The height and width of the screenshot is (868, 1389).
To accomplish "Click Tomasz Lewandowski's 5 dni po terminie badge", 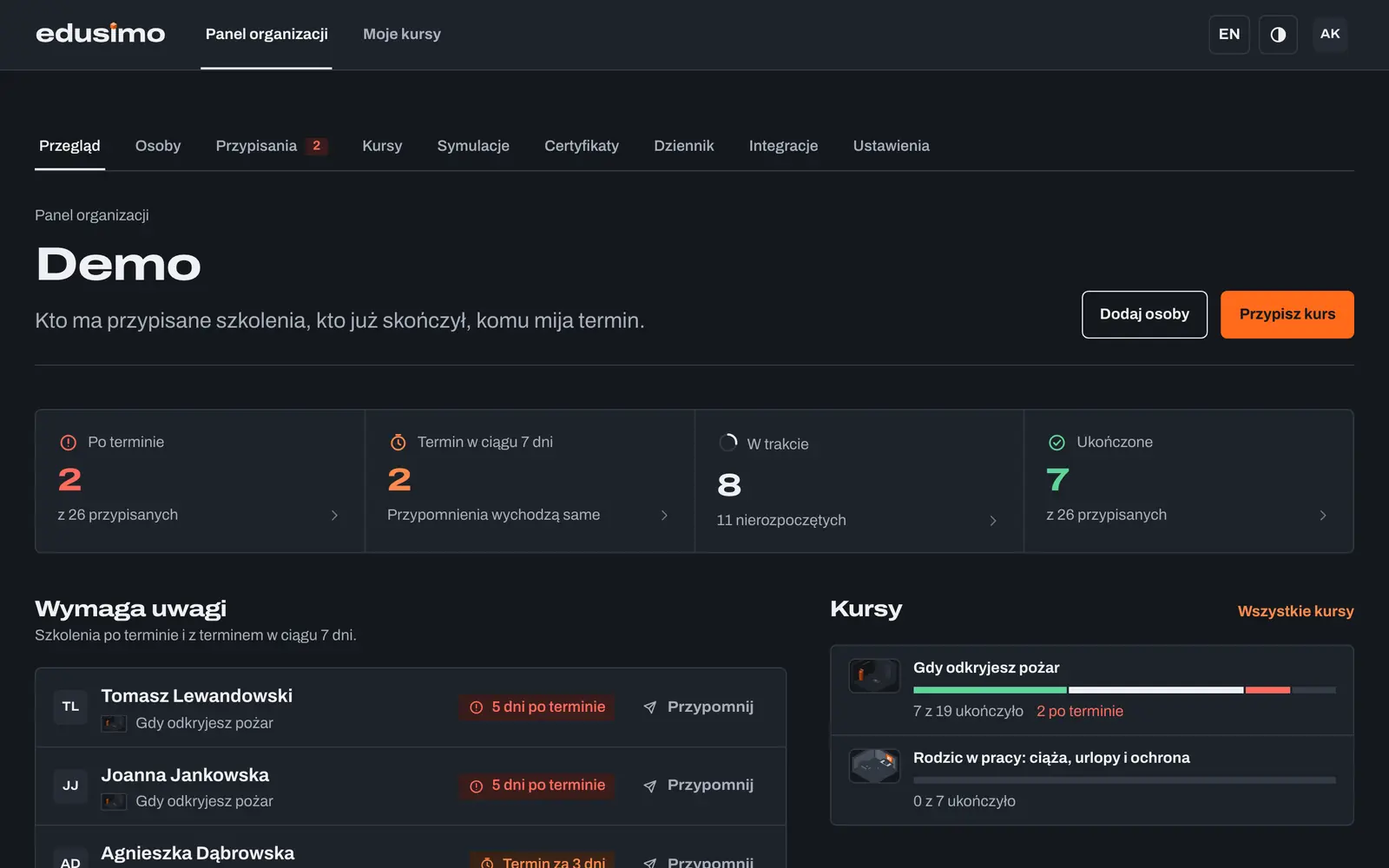I will 537,707.
